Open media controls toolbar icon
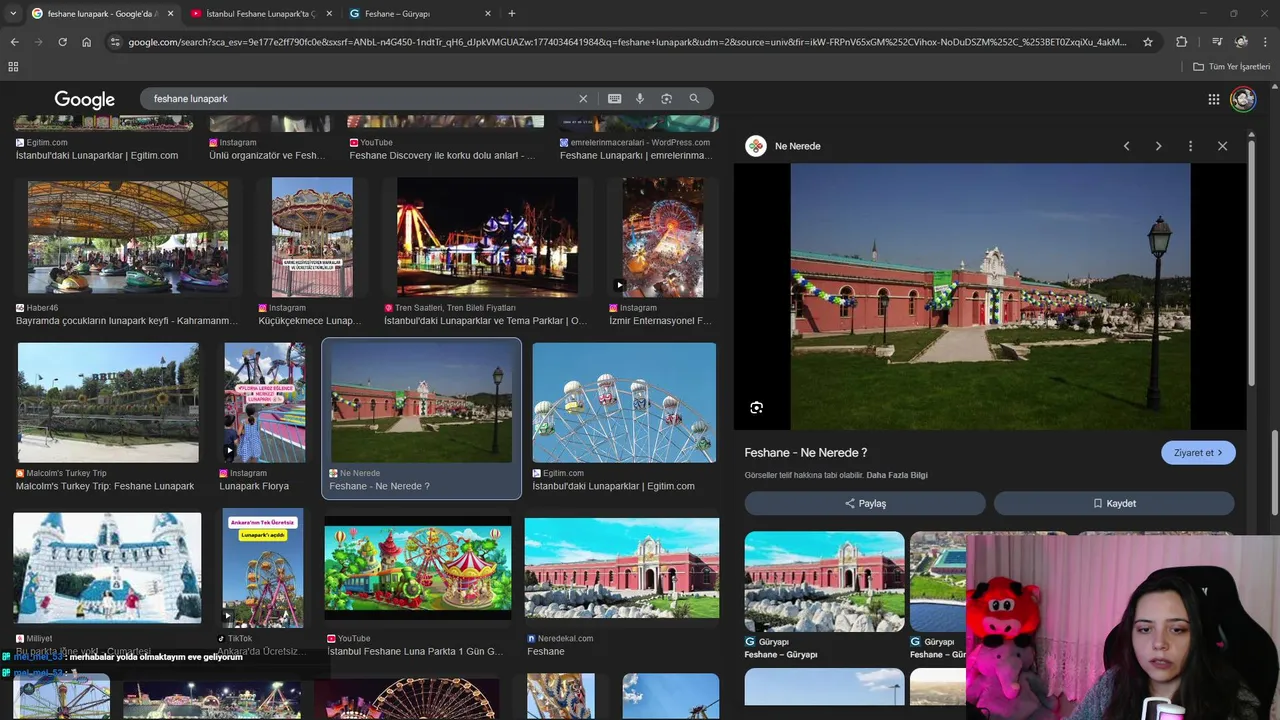Screen dimensions: 1280x720 (1217, 42)
